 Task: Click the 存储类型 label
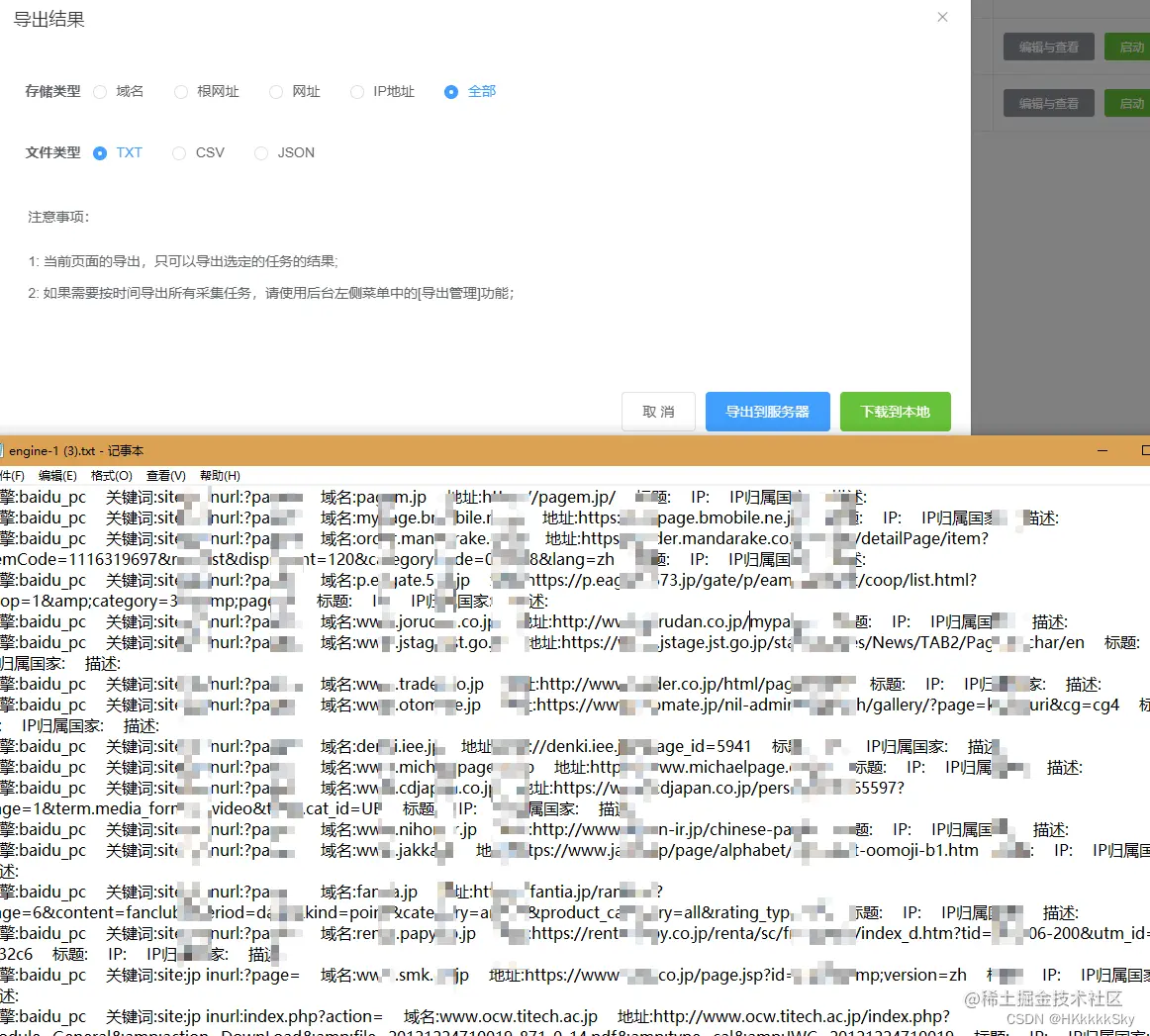[52, 92]
